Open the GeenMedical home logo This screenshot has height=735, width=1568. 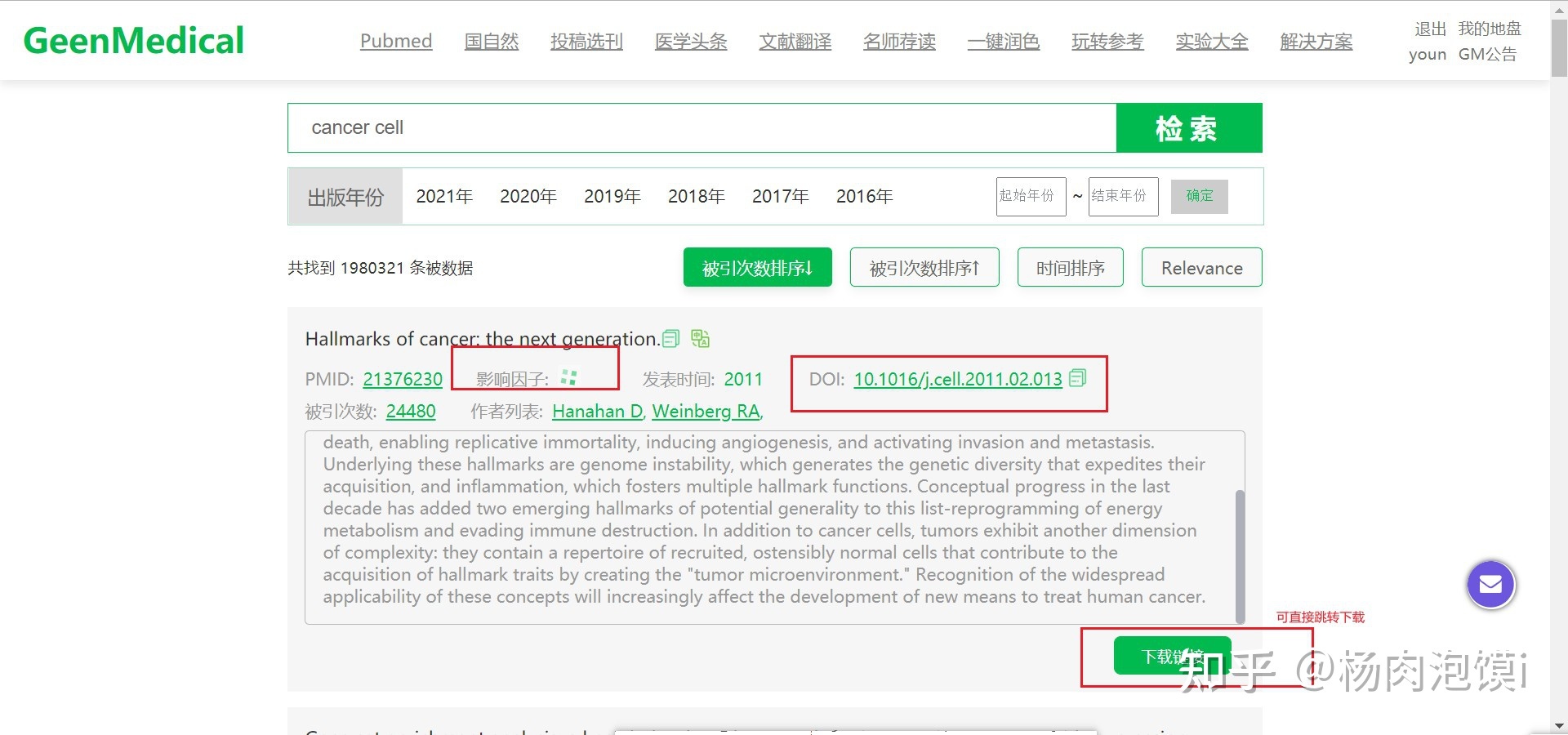(134, 41)
